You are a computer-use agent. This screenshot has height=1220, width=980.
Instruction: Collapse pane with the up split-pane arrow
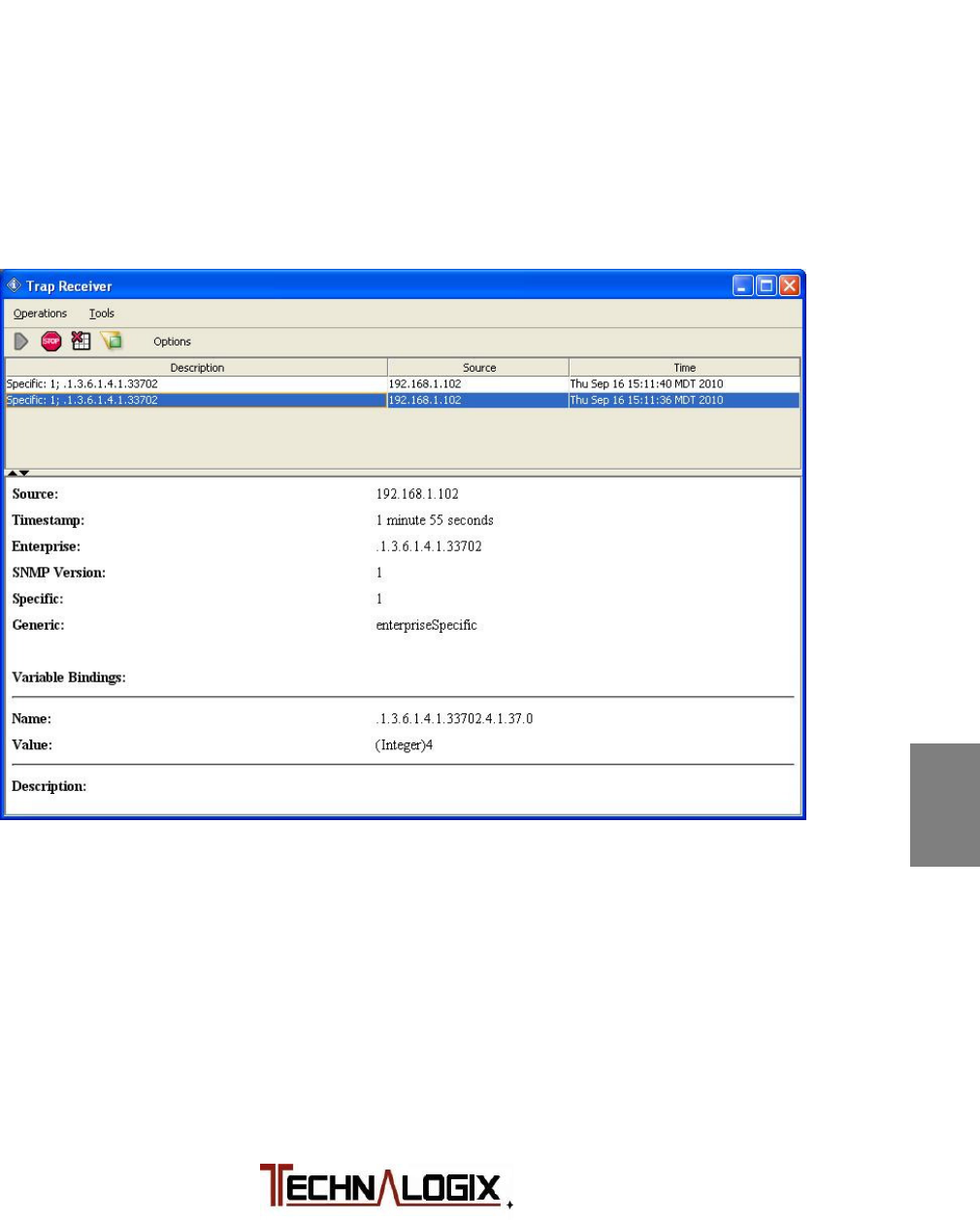[13, 473]
